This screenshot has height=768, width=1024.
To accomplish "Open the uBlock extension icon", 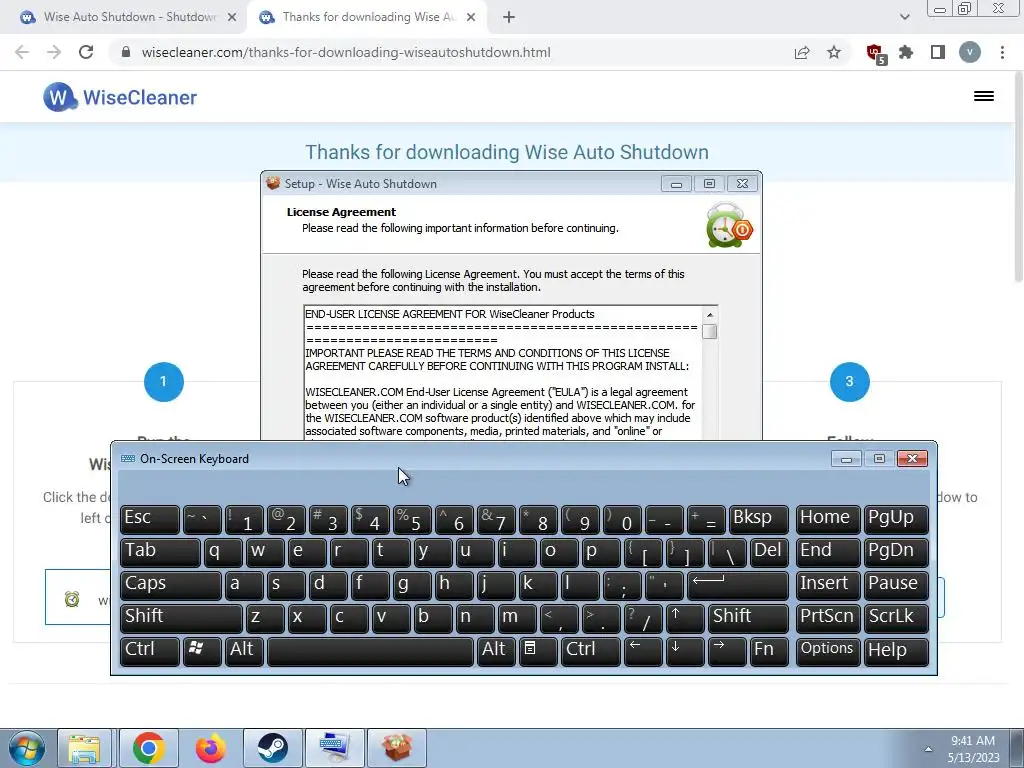I will pyautogui.click(x=875, y=53).
